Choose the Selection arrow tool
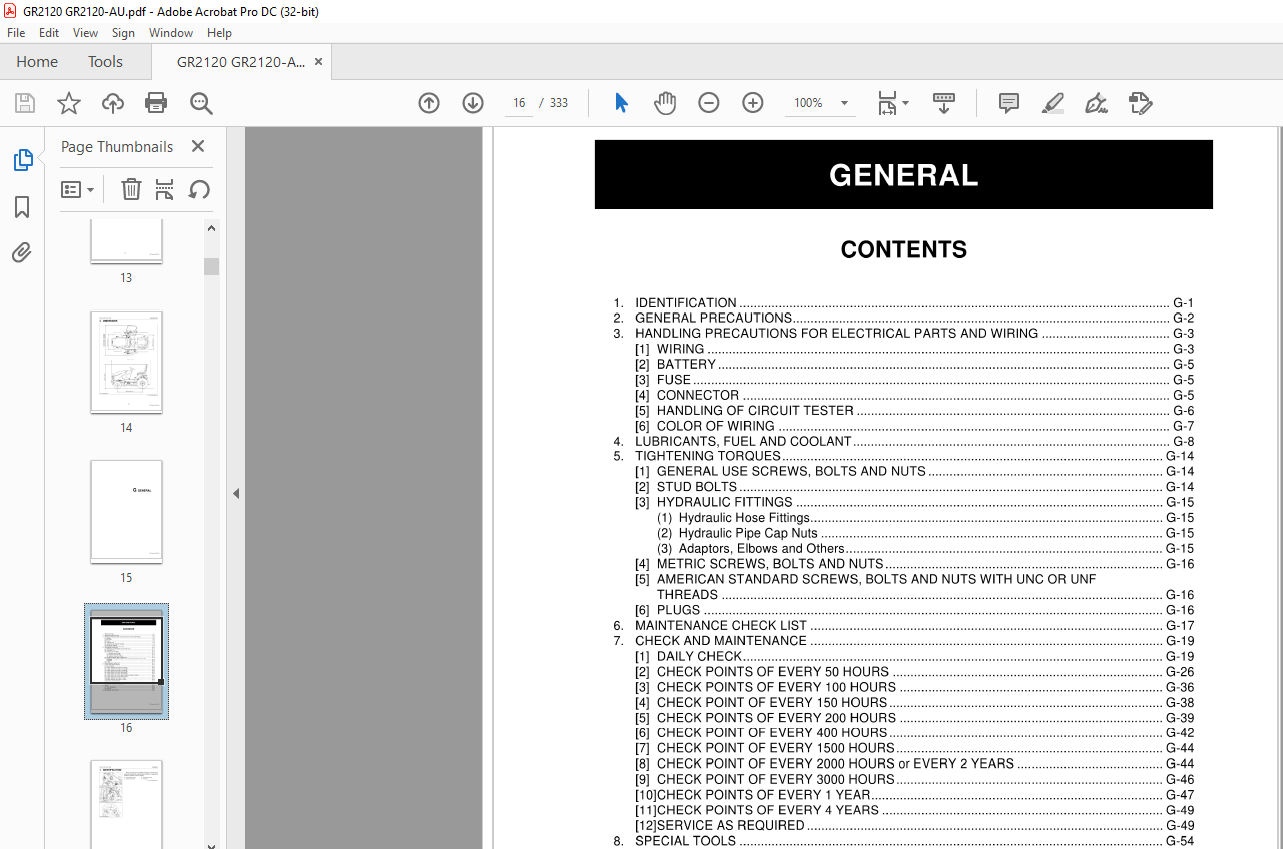 coord(621,103)
